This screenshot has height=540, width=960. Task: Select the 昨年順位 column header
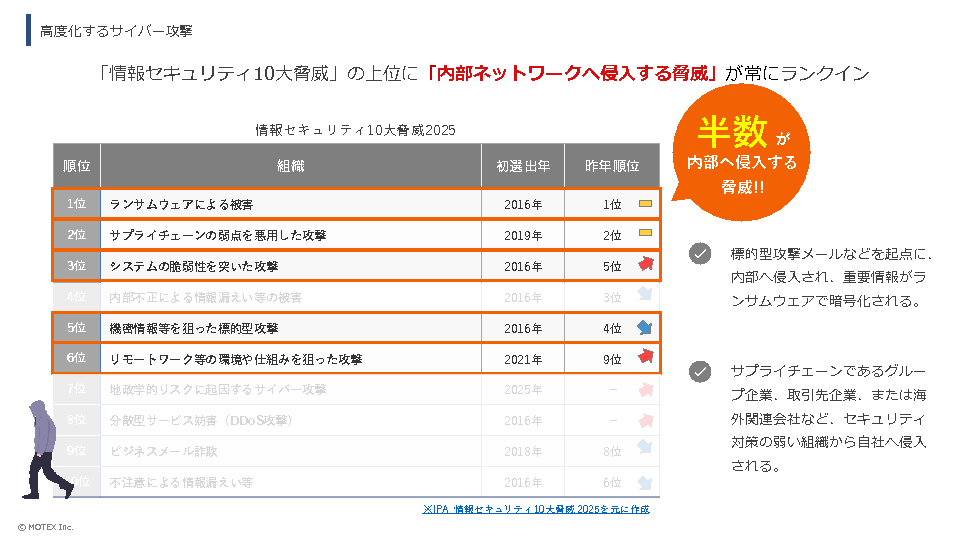coord(611,166)
